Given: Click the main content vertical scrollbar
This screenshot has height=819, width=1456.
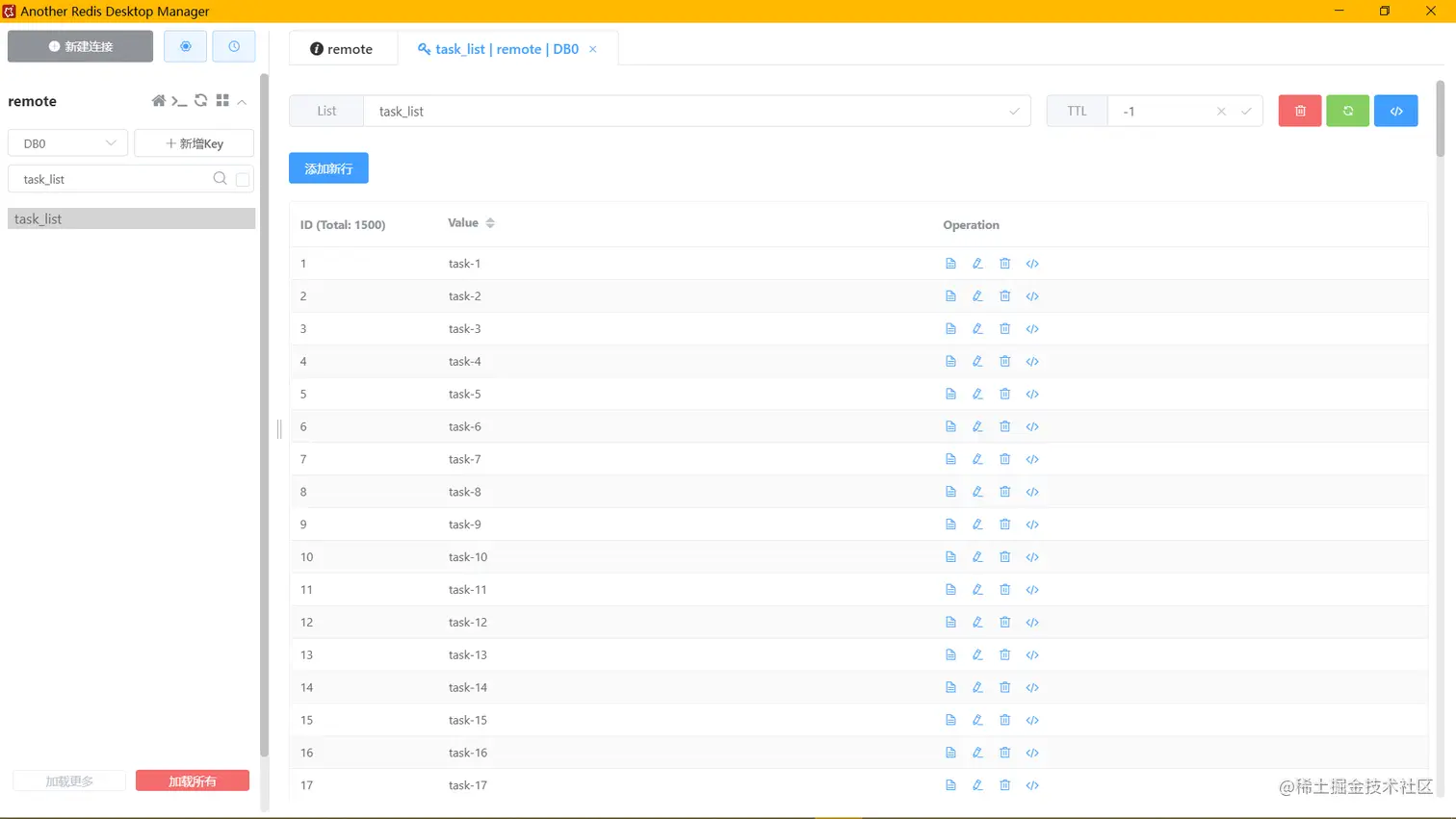Looking at the screenshot, I should tap(1441, 118).
